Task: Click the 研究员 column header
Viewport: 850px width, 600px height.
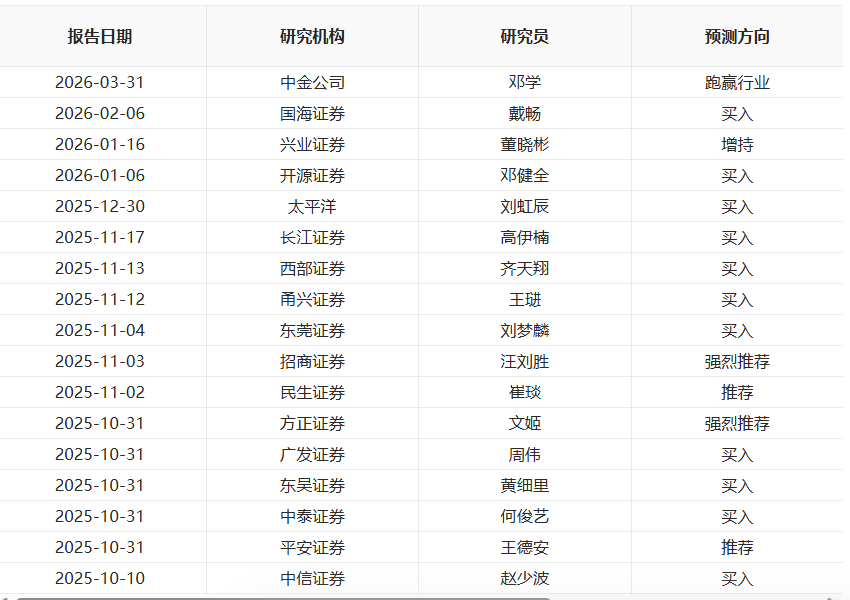Action: tap(524, 36)
